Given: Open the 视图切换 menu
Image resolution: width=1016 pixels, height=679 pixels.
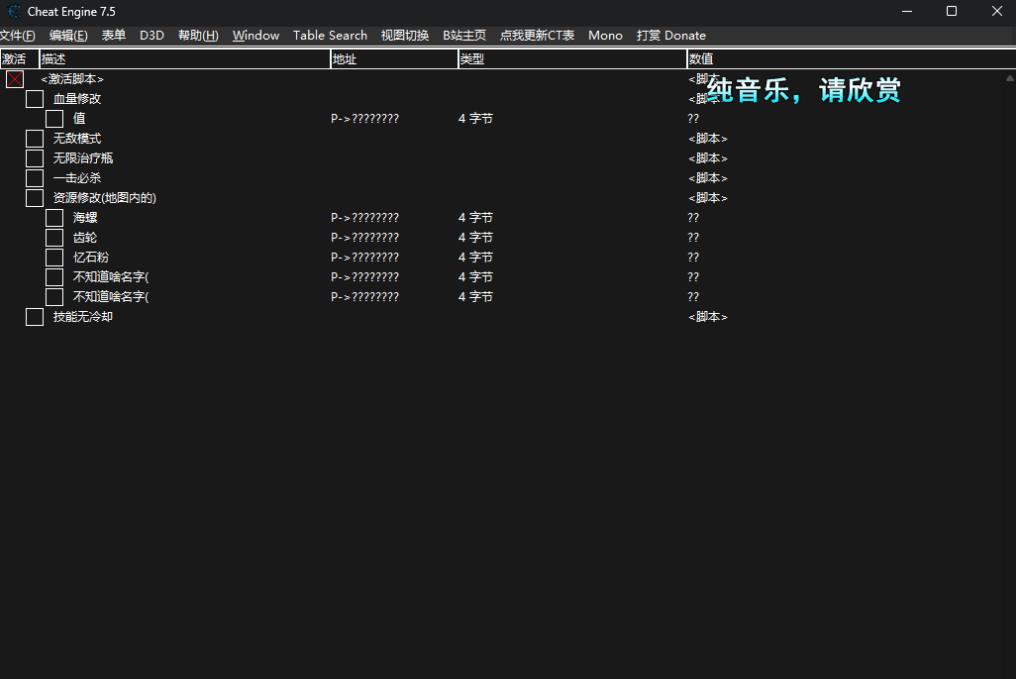Looking at the screenshot, I should click(x=405, y=36).
